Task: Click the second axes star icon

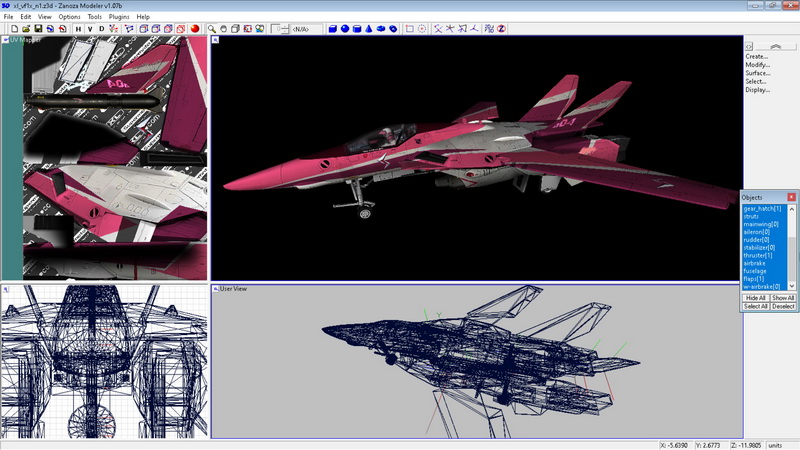Action: click(450, 29)
